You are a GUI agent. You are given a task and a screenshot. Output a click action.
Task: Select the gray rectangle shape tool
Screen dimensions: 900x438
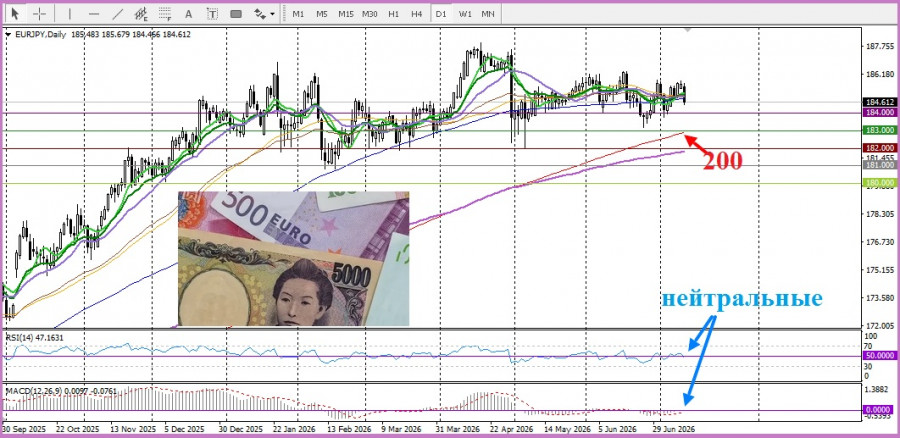pyautogui.click(x=236, y=13)
